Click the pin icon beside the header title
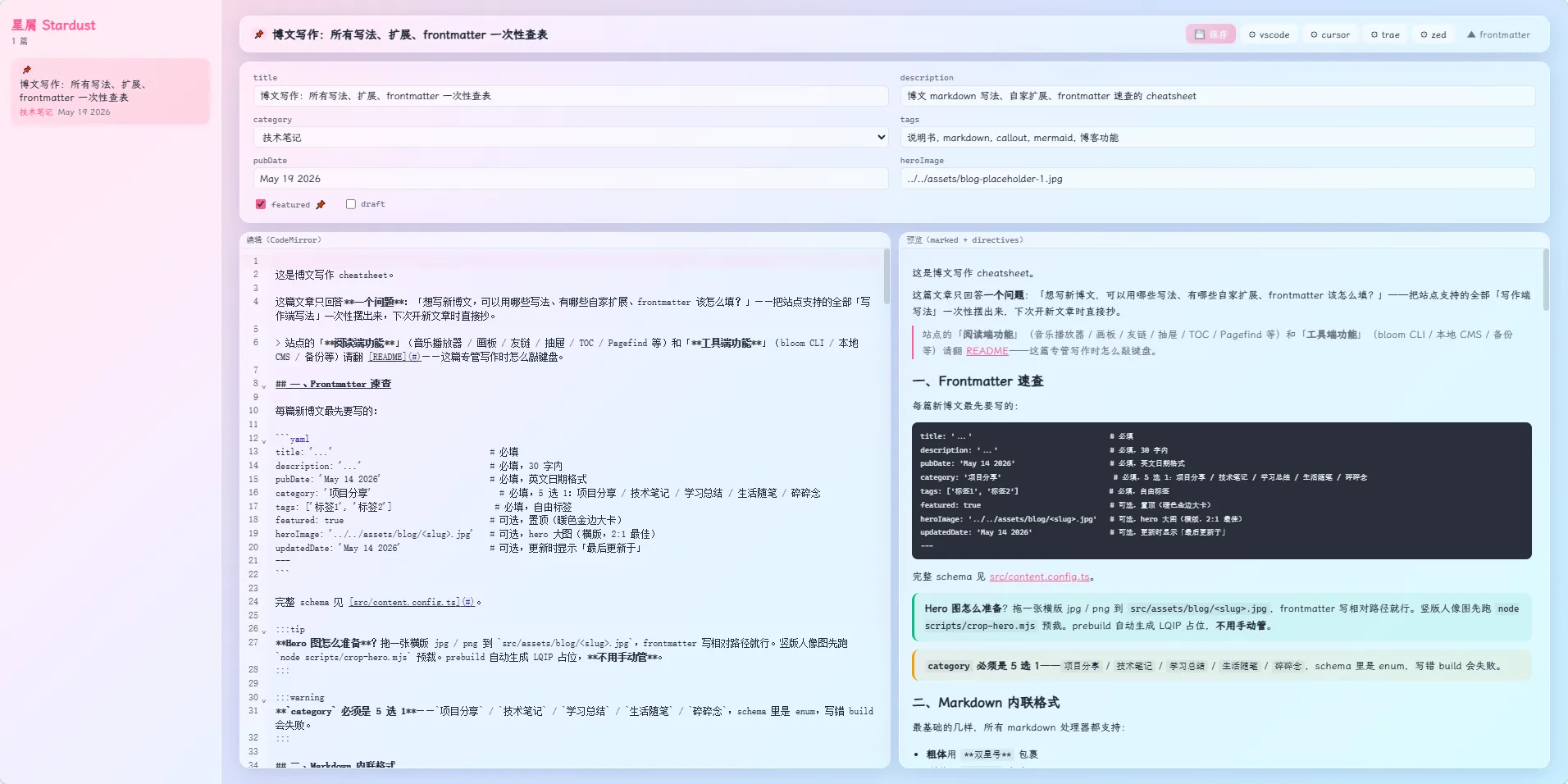Screen dimensions: 1568x784 click(259, 34)
